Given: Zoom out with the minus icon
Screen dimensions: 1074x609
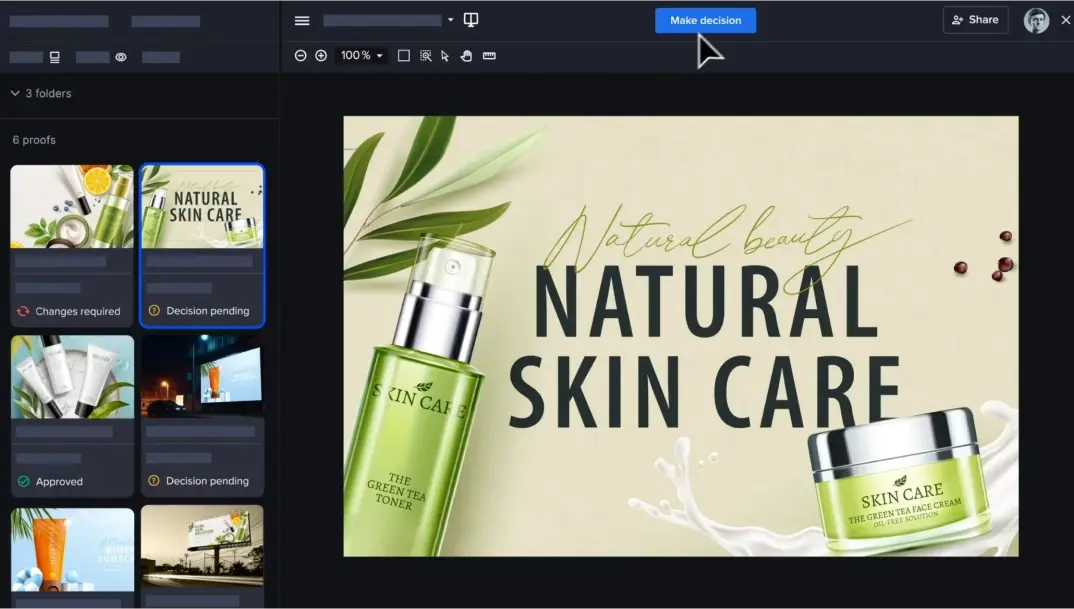Looking at the screenshot, I should point(300,56).
